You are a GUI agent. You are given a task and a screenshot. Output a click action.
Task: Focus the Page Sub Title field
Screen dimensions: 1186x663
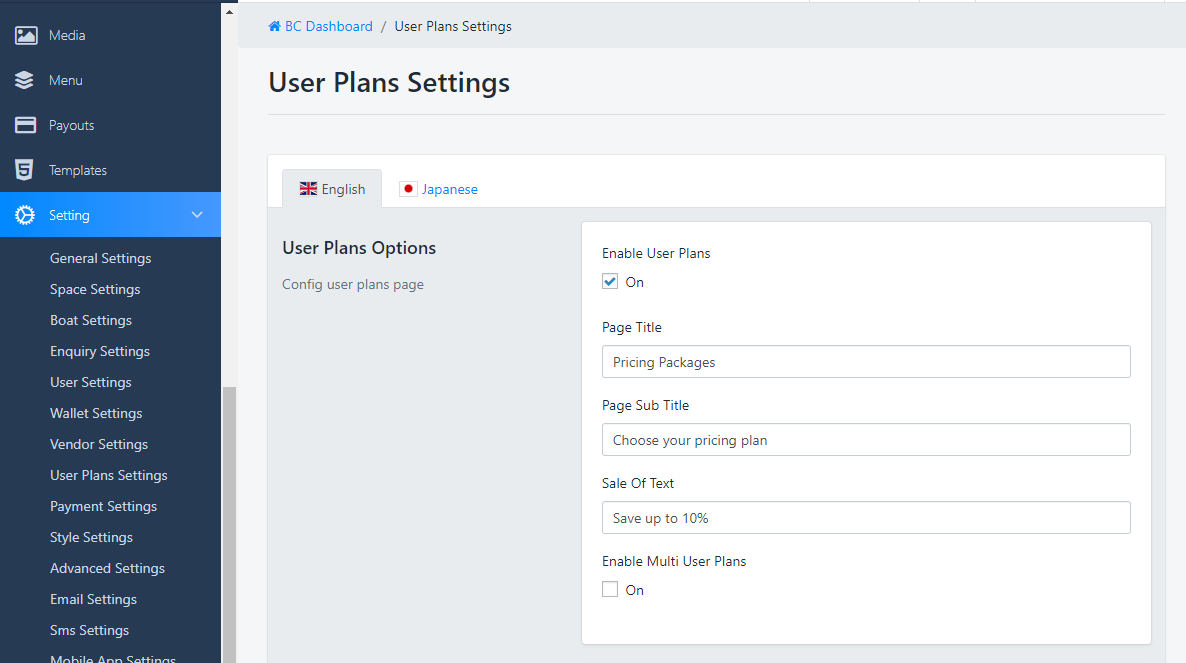866,440
